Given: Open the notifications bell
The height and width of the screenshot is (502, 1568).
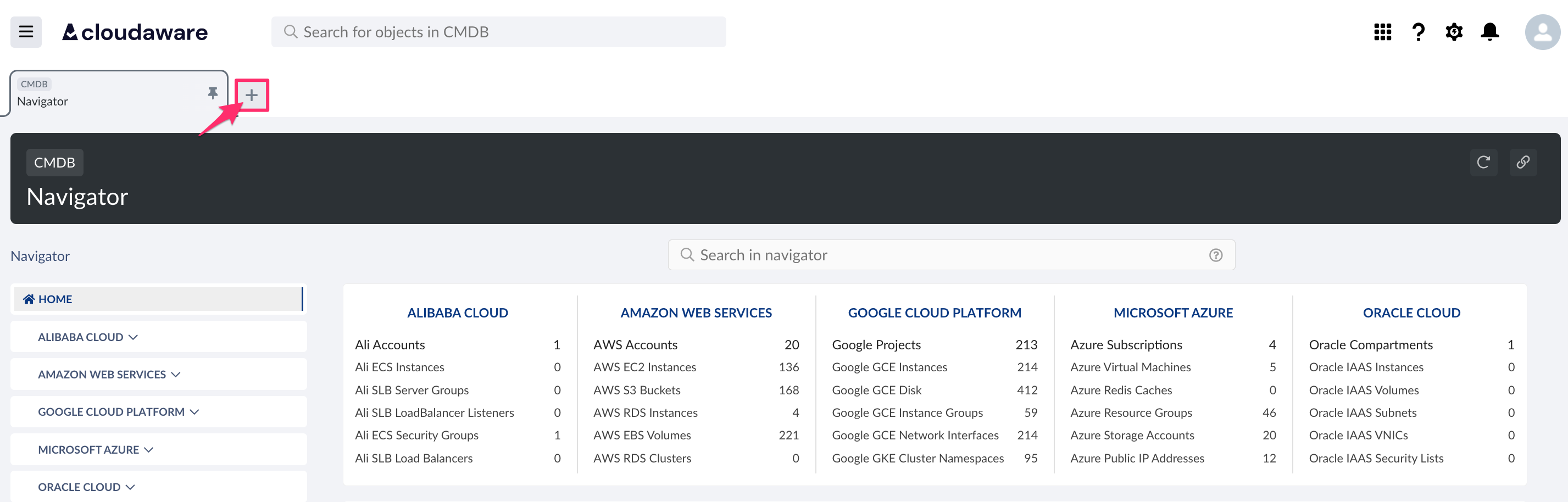Looking at the screenshot, I should (1489, 32).
